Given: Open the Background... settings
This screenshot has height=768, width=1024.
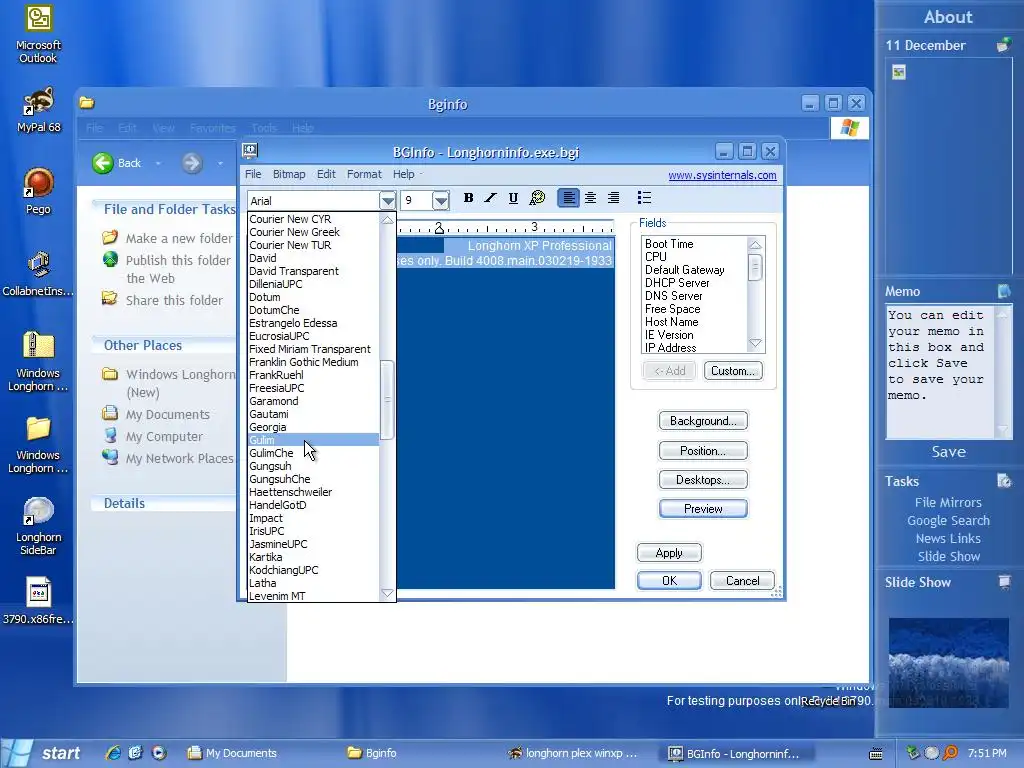Looking at the screenshot, I should [x=703, y=421].
